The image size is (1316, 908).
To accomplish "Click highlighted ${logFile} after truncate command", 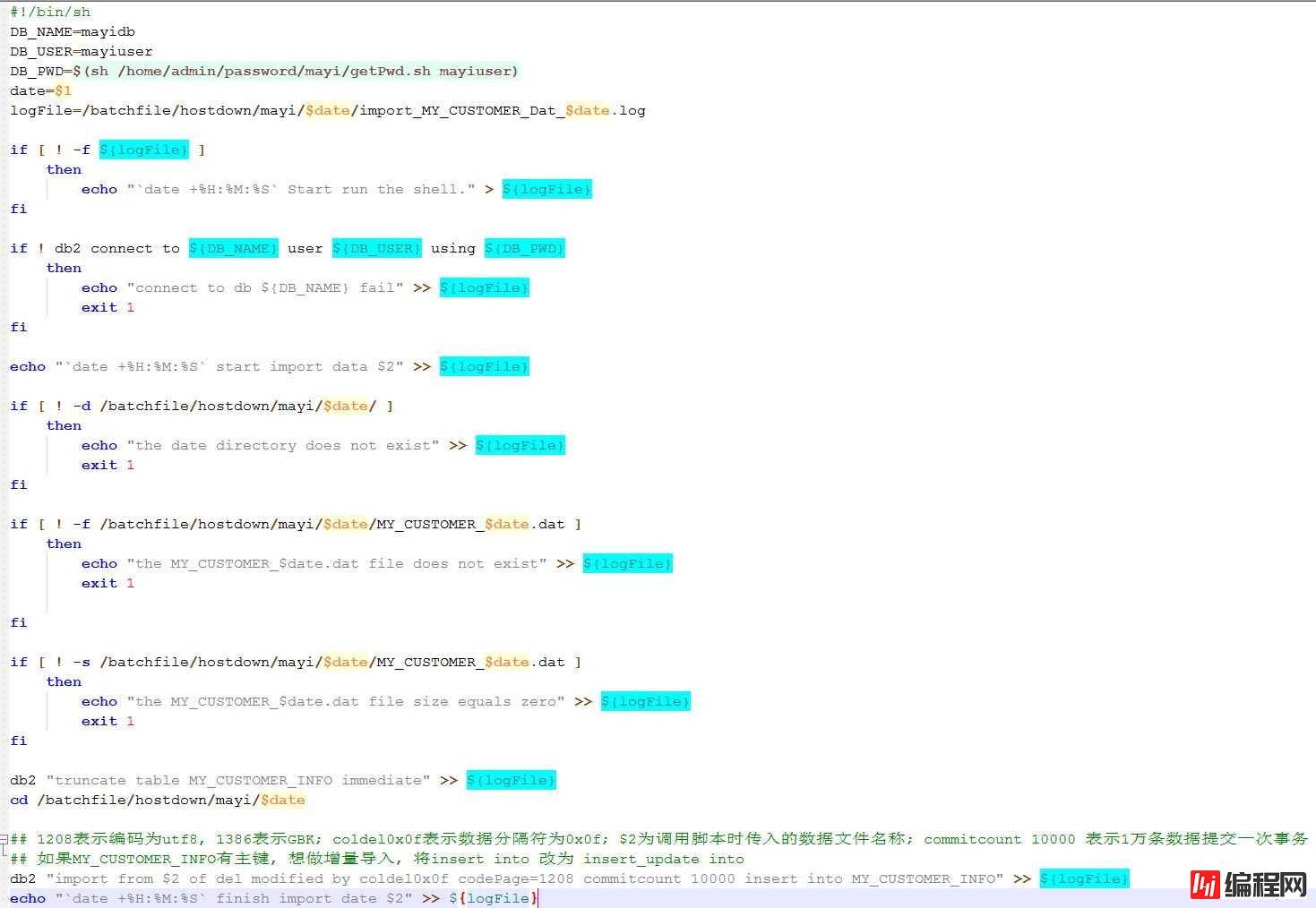I will 512,780.
